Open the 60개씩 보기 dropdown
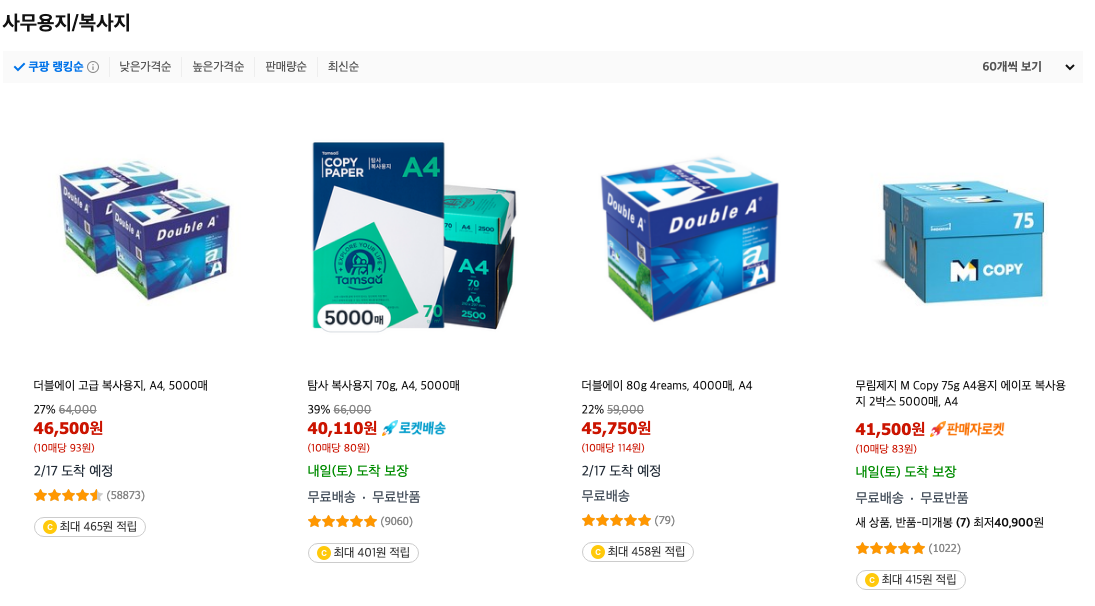The width and height of the screenshot is (1095, 606). click(1028, 67)
